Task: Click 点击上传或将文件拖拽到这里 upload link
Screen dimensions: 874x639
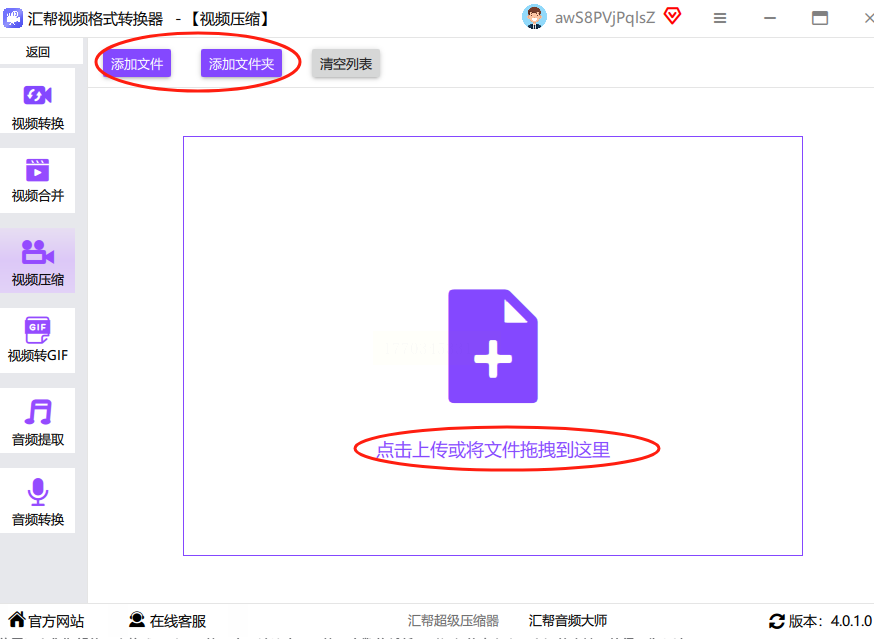Action: coord(493,449)
